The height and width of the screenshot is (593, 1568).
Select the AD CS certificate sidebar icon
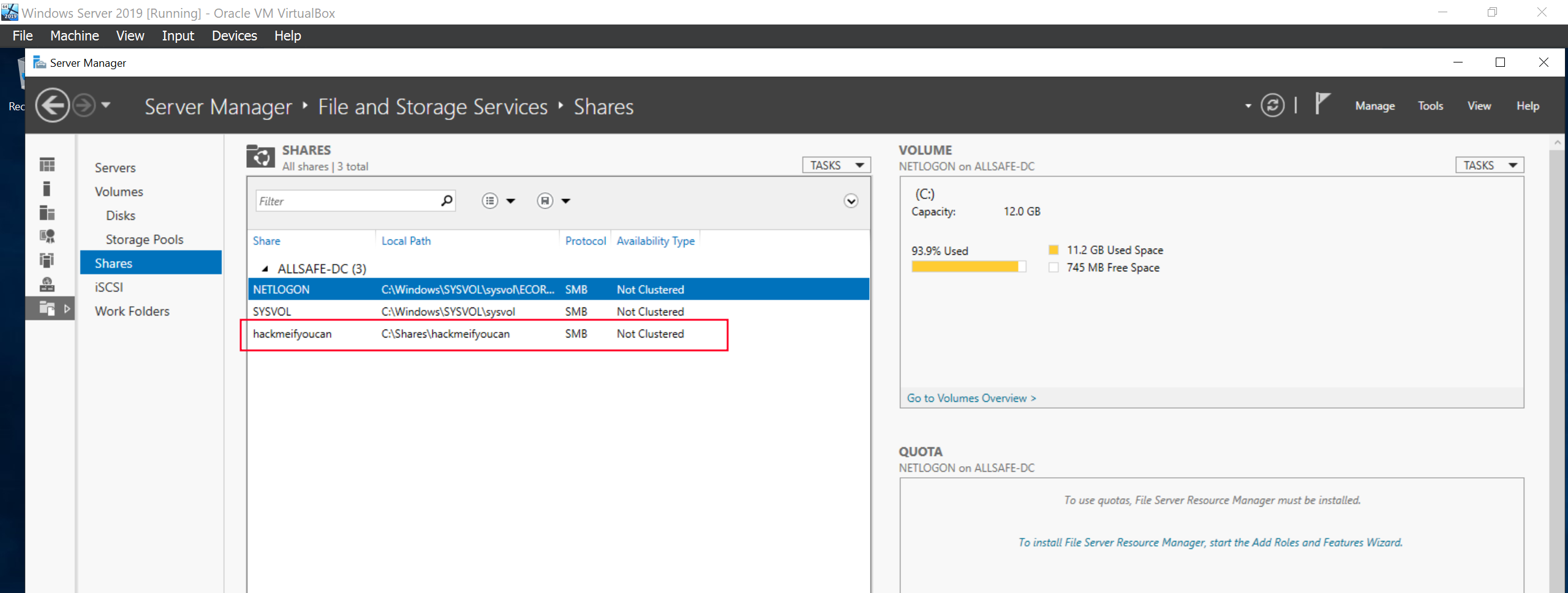47,236
